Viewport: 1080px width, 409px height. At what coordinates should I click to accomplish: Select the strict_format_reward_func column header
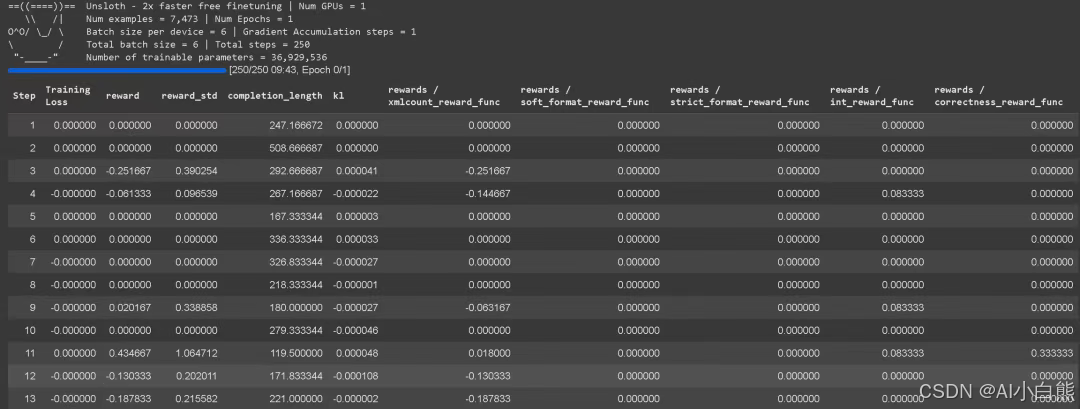pos(740,96)
